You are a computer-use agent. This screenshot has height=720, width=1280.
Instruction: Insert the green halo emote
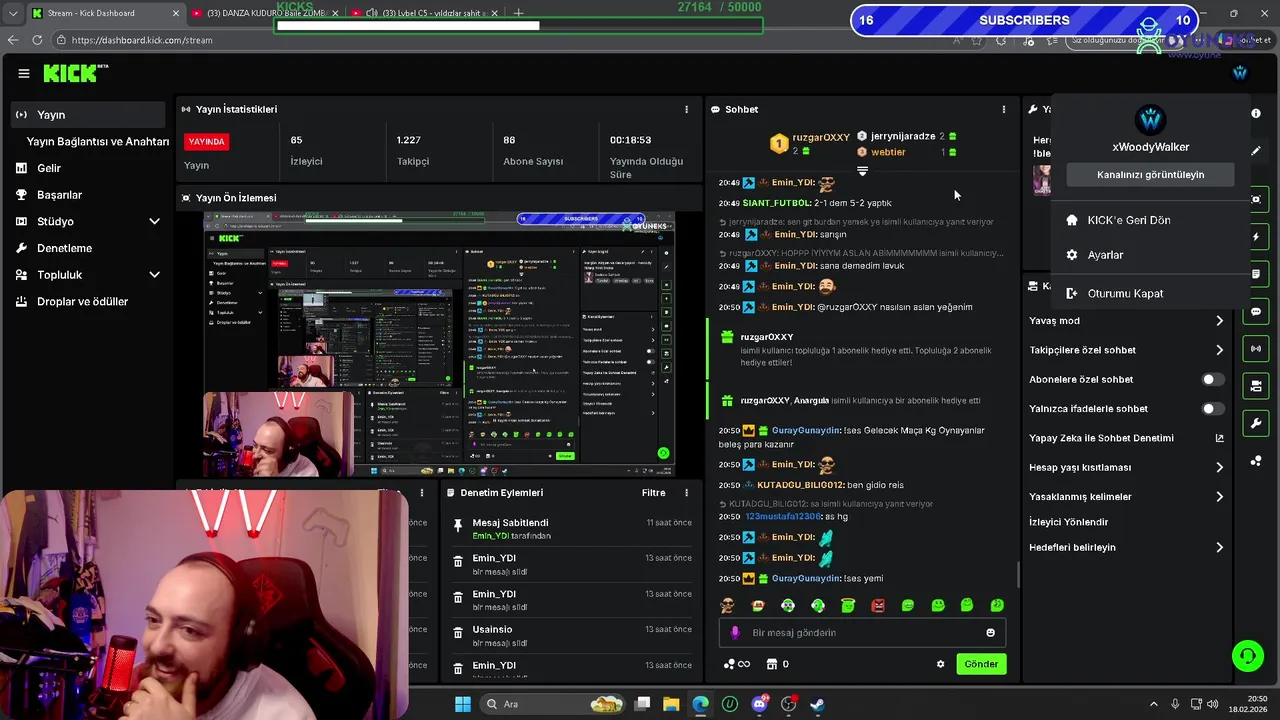[848, 605]
